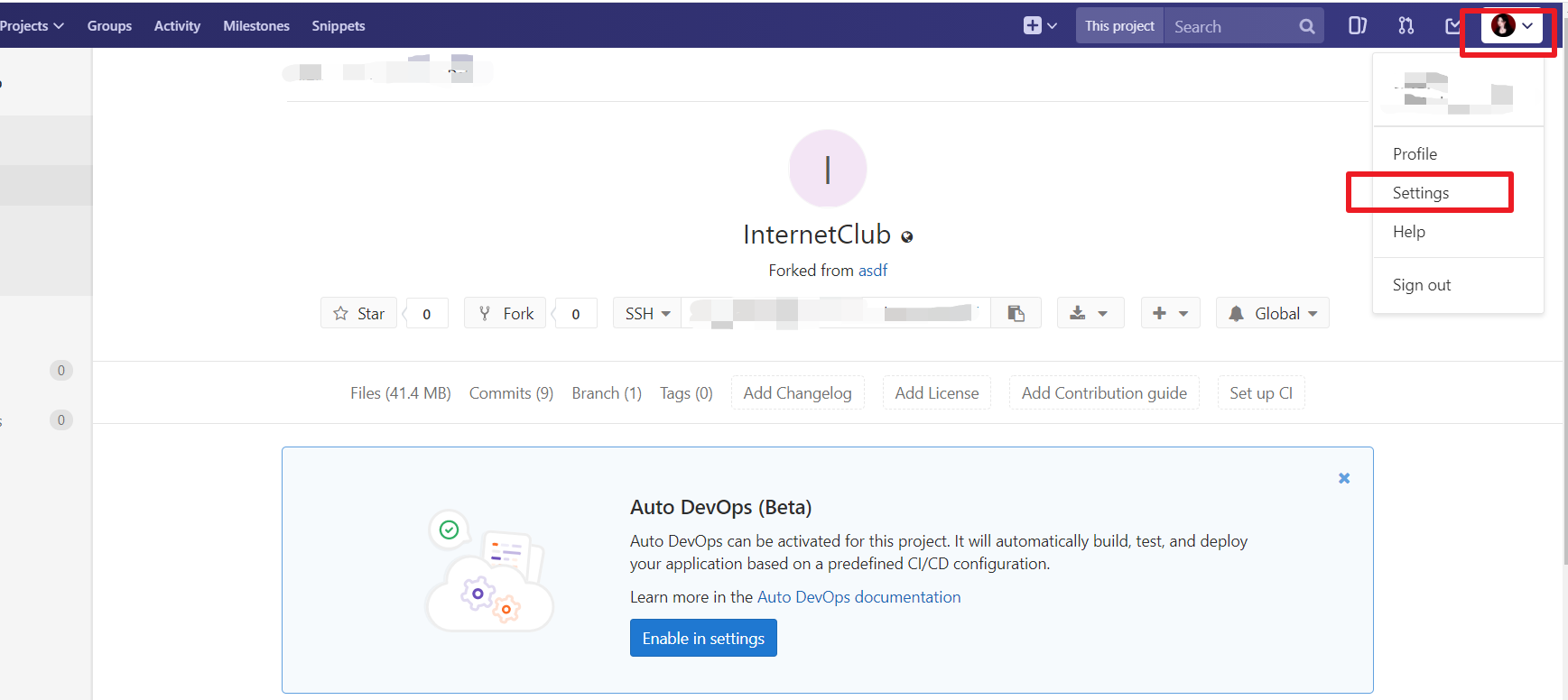The height and width of the screenshot is (700, 1568).
Task: Open the todos checkmark icon in navbar
Action: pos(1452,26)
